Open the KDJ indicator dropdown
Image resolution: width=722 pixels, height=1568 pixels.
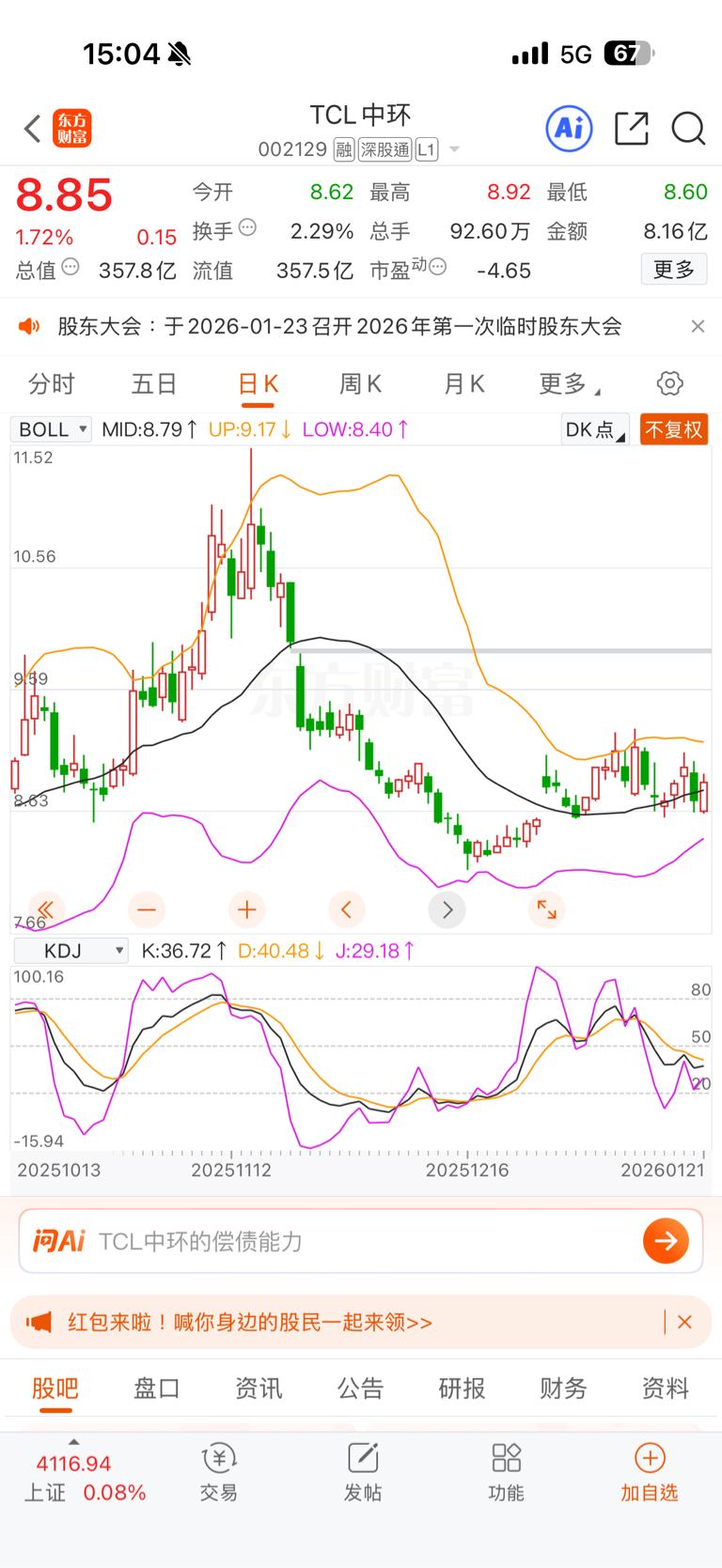pos(71,951)
